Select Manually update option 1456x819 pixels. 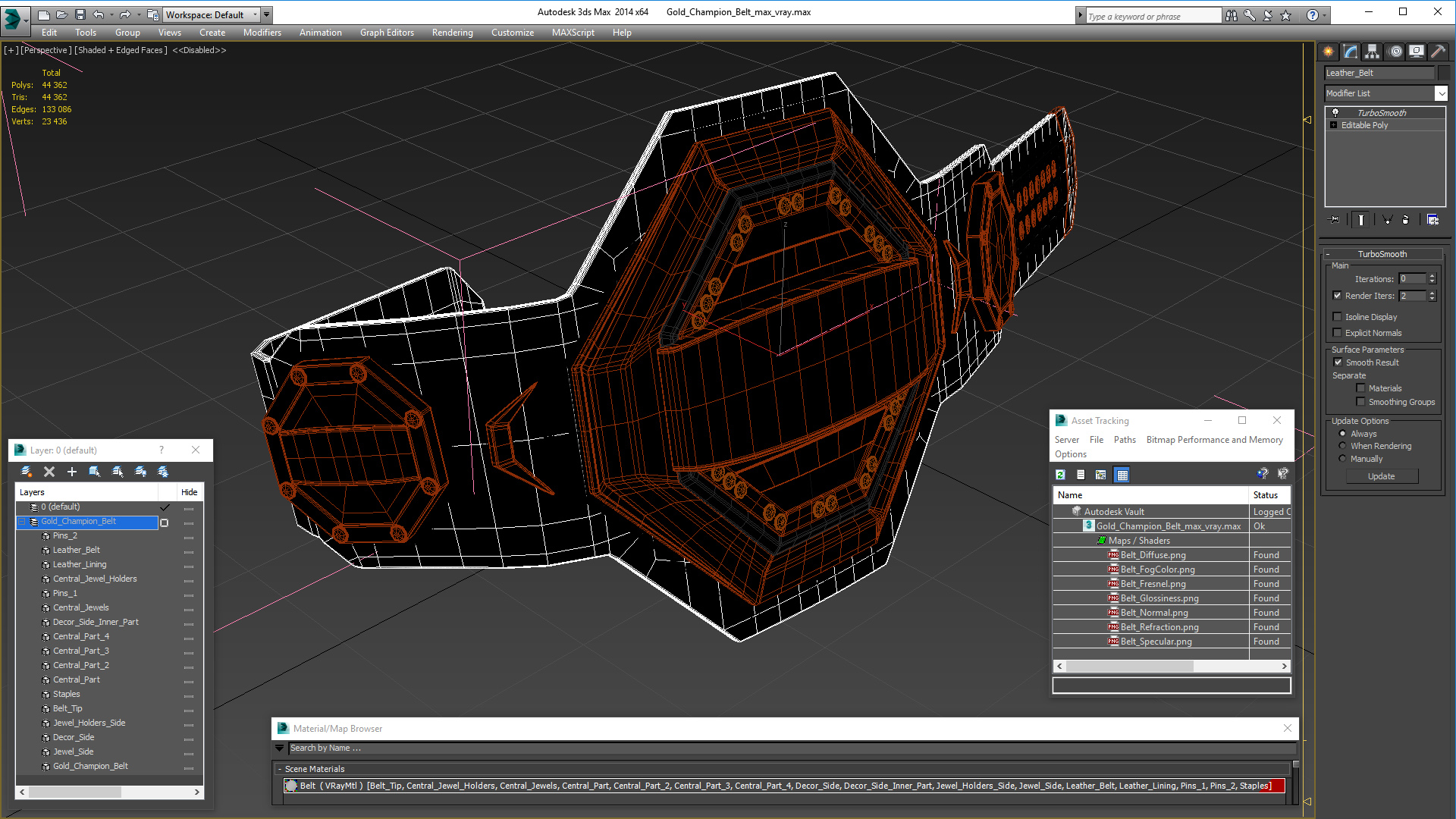(x=1342, y=459)
